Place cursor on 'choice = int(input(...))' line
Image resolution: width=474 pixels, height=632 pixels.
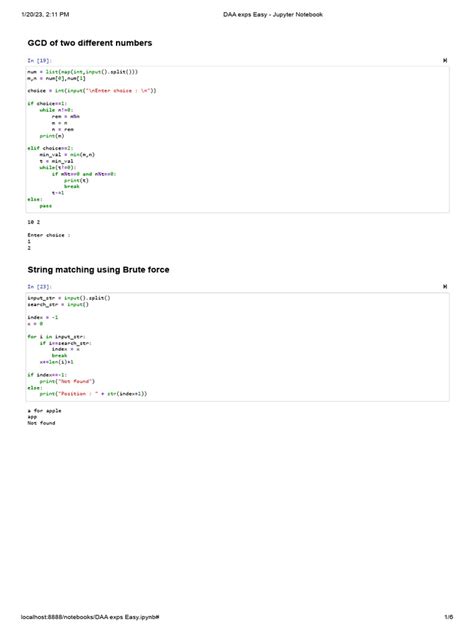coord(92,91)
